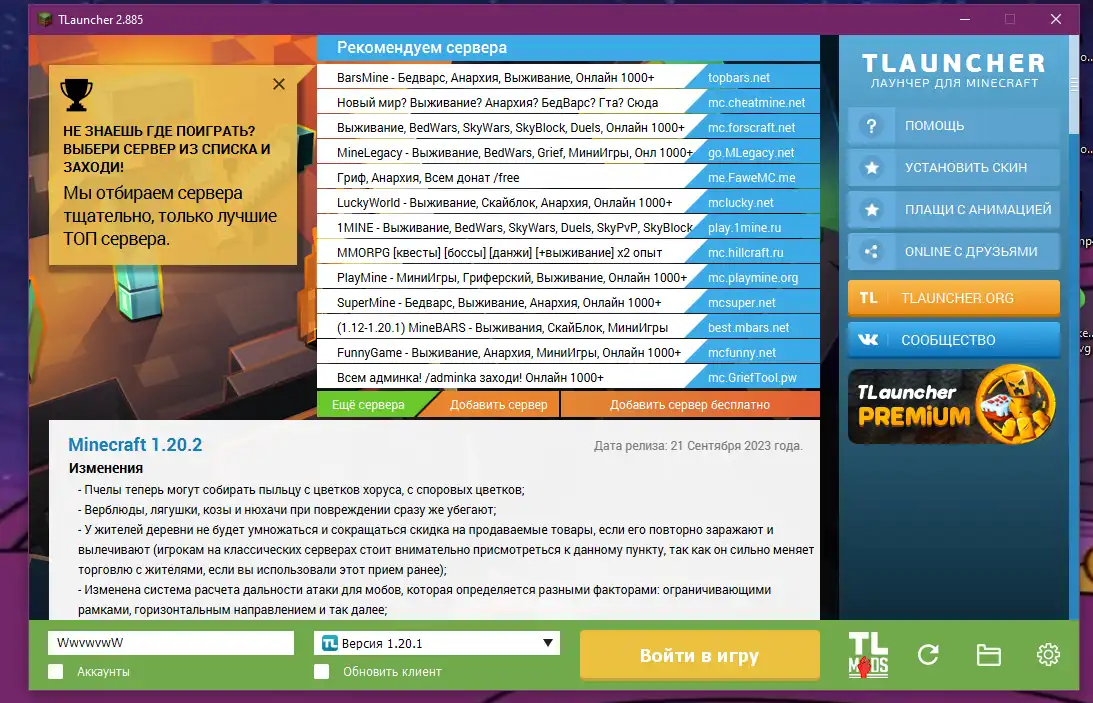The width and height of the screenshot is (1093, 703).
Task: Click the TL logo on TLAUNCHER.ORG button
Action: point(868,298)
